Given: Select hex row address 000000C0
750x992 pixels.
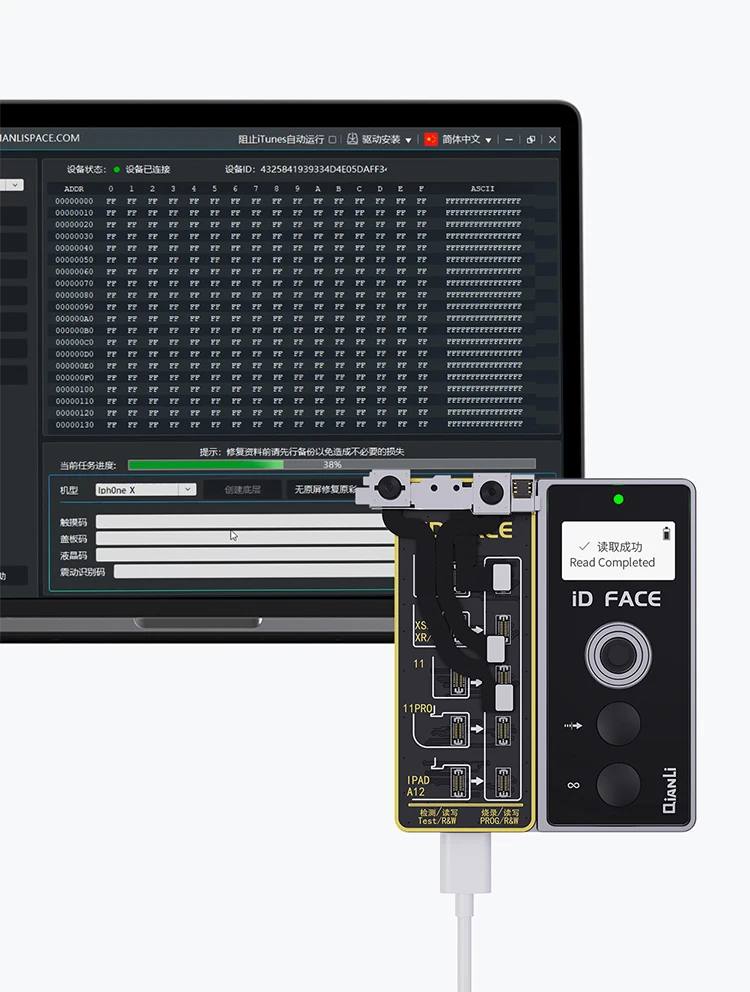Looking at the screenshot, I should click(74, 342).
